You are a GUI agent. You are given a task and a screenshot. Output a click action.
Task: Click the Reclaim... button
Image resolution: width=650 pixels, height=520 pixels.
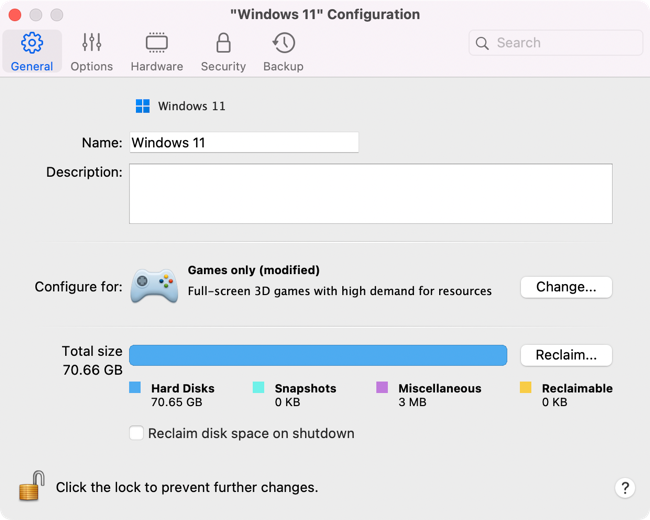coord(566,355)
